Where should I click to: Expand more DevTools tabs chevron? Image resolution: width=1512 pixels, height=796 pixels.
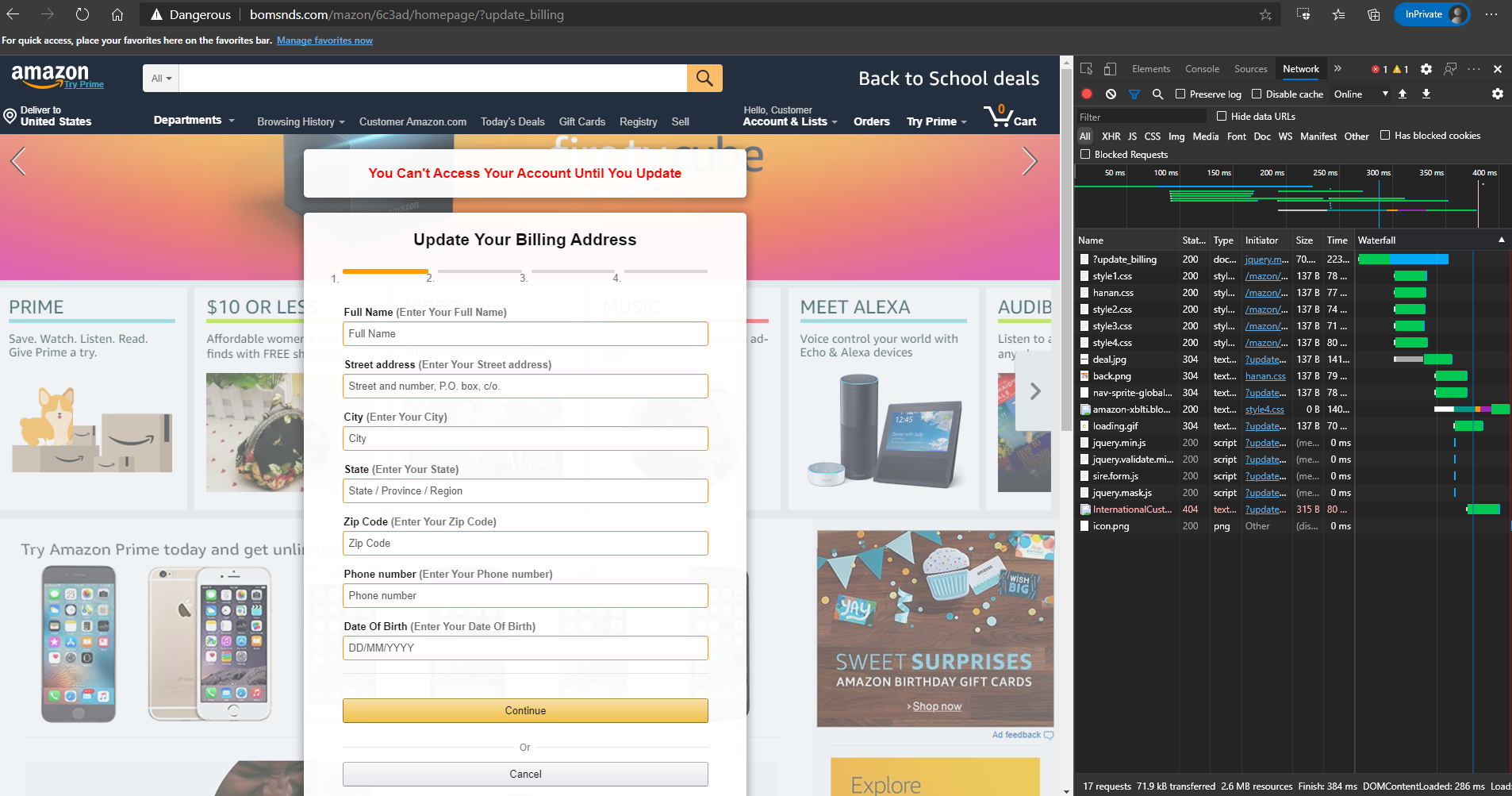(1337, 69)
